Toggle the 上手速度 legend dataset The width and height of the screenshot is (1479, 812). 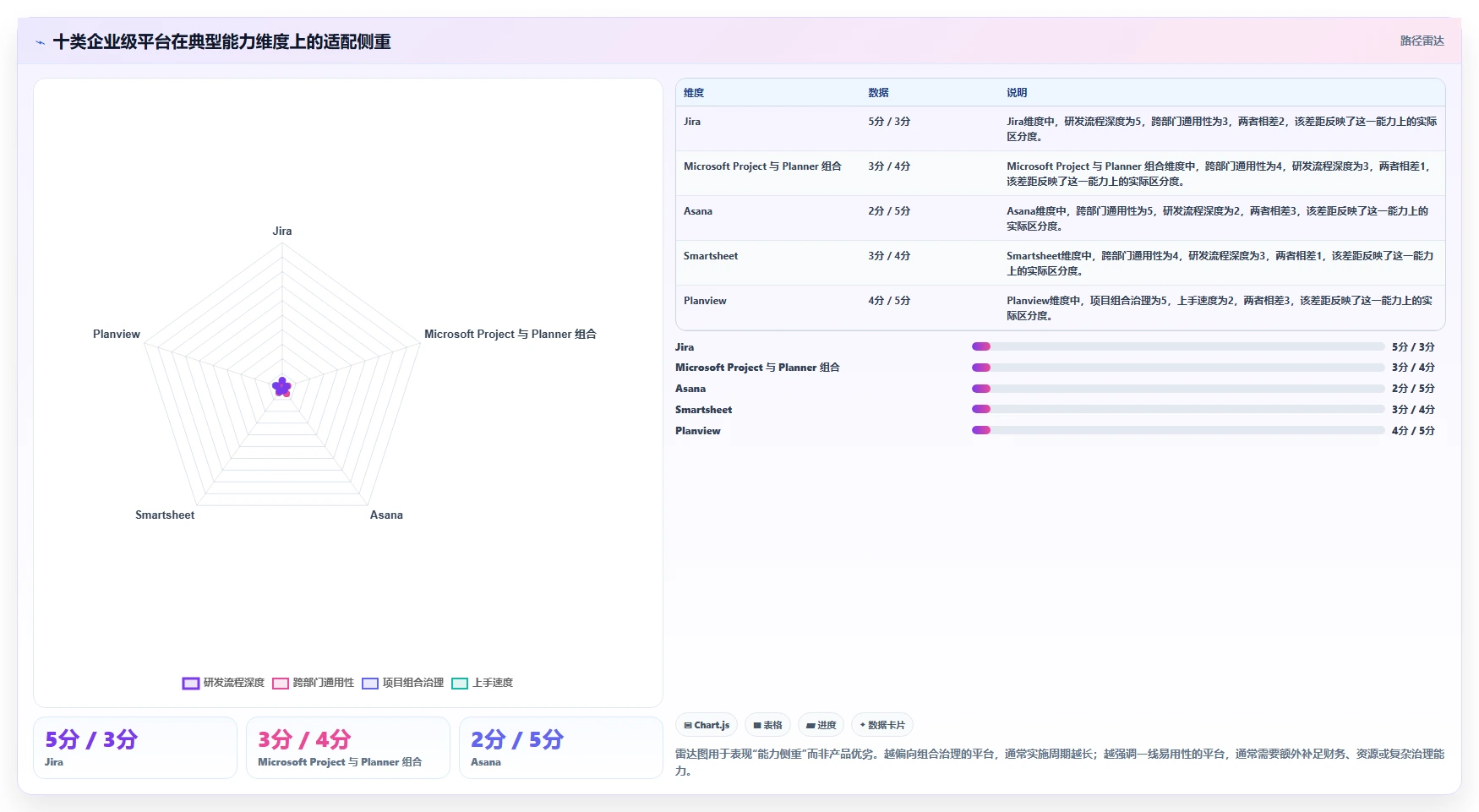(482, 683)
